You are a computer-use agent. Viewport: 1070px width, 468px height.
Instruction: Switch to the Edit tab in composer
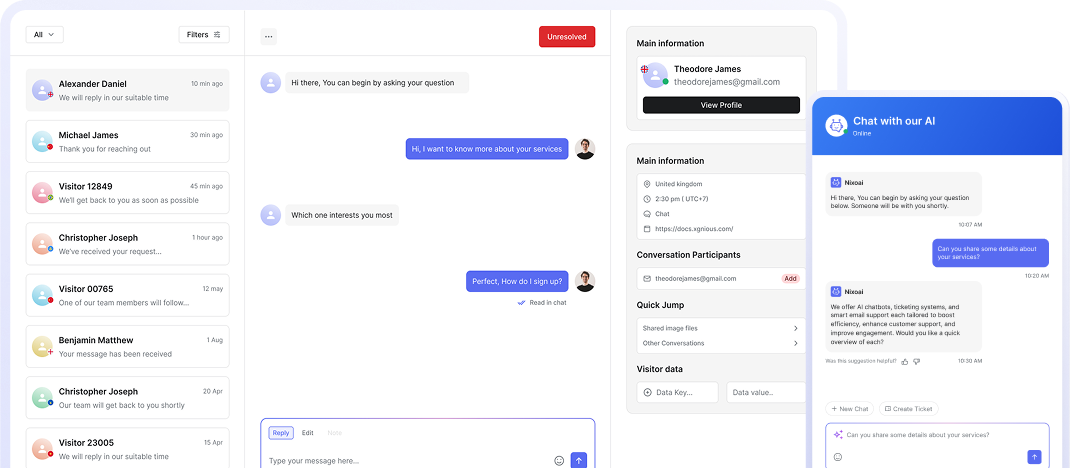(308, 433)
